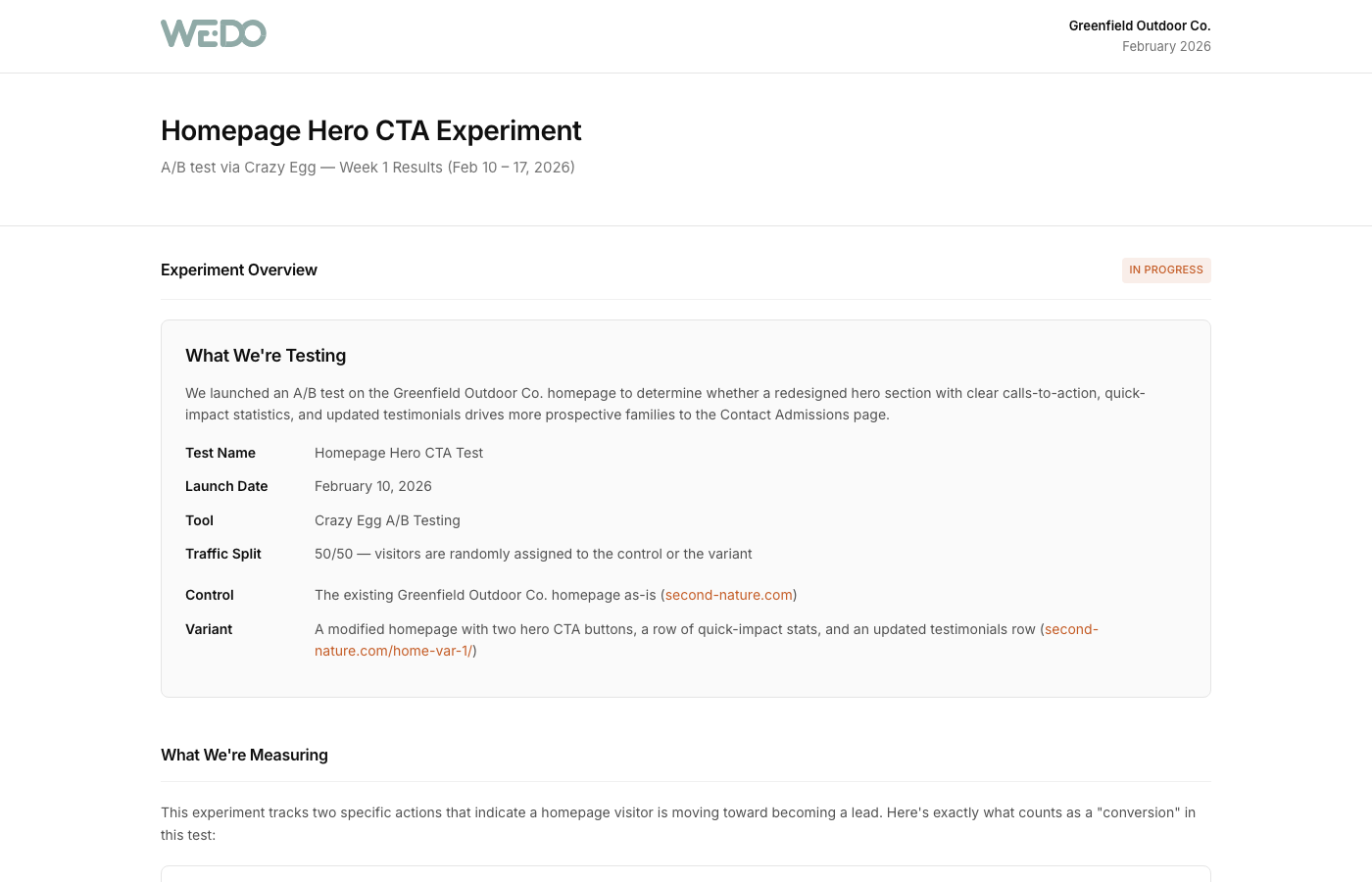1372x882 pixels.
Task: Click the Test Name label
Action: point(220,453)
